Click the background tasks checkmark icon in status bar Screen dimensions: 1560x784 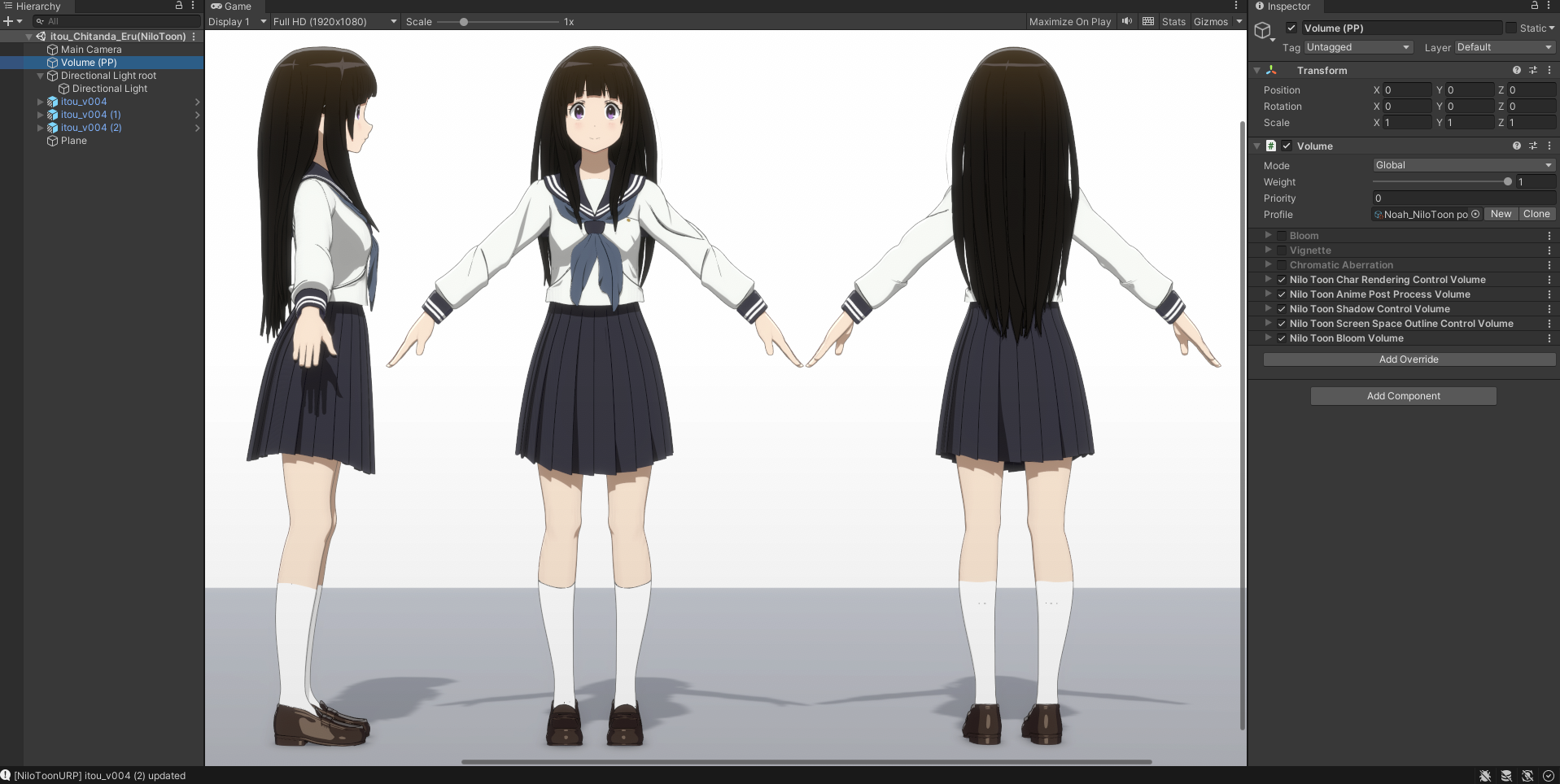click(x=1549, y=776)
